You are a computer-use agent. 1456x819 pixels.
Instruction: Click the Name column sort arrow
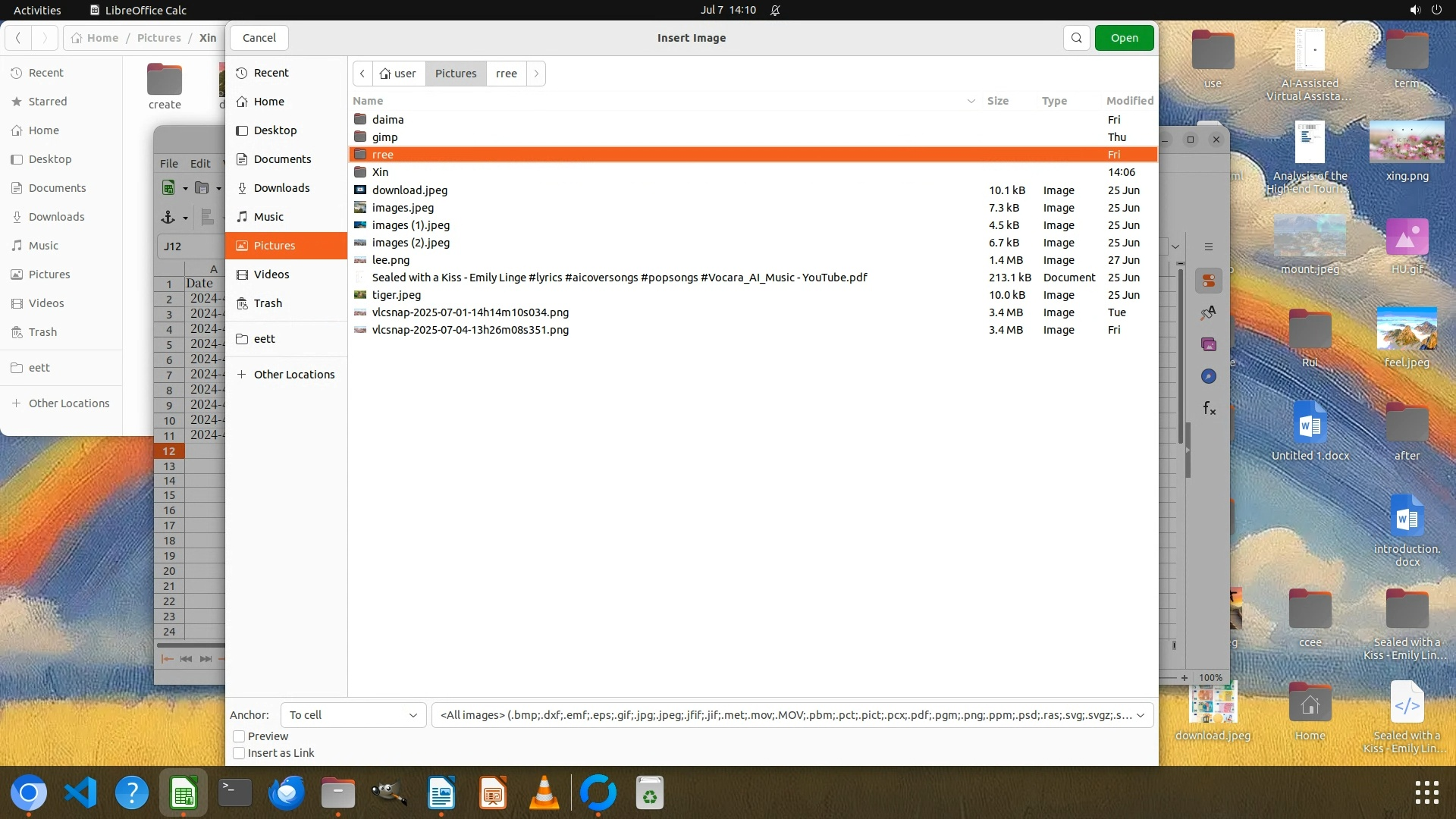pos(971,101)
